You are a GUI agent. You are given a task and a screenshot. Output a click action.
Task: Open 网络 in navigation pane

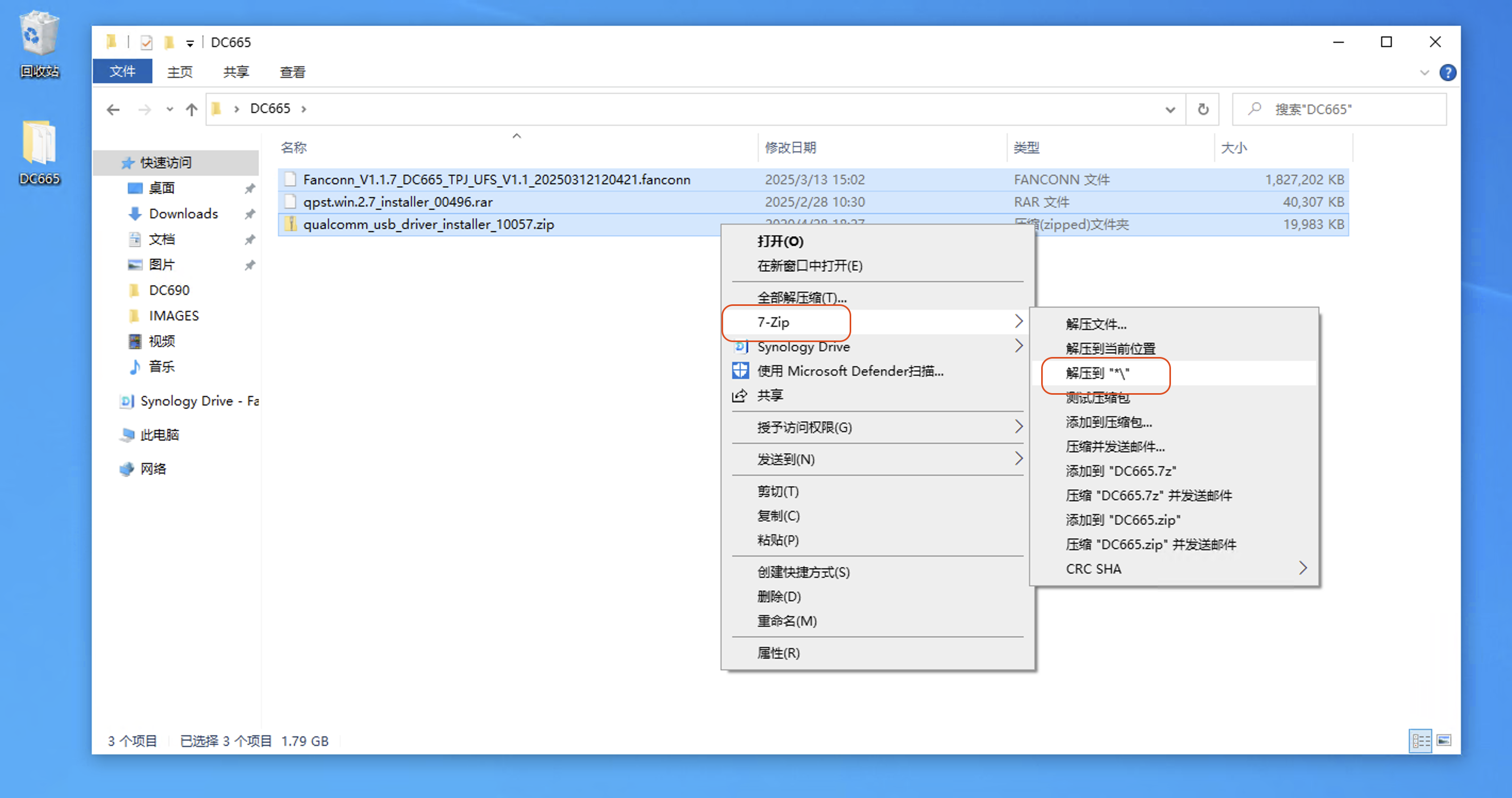[x=153, y=469]
